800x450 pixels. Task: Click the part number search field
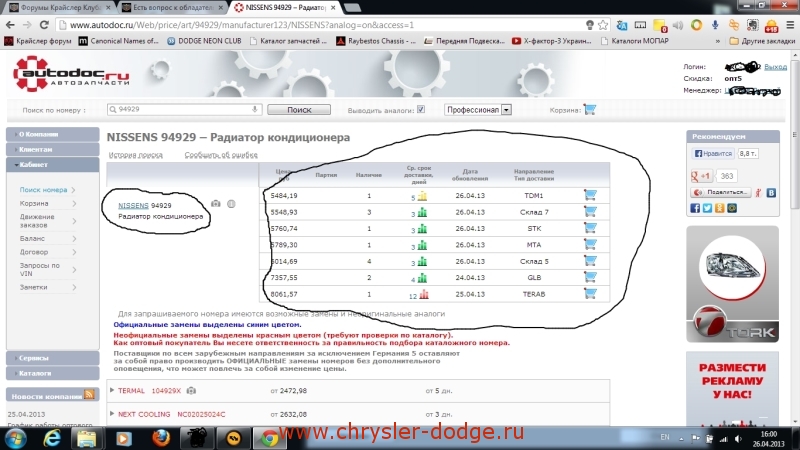[x=185, y=109]
